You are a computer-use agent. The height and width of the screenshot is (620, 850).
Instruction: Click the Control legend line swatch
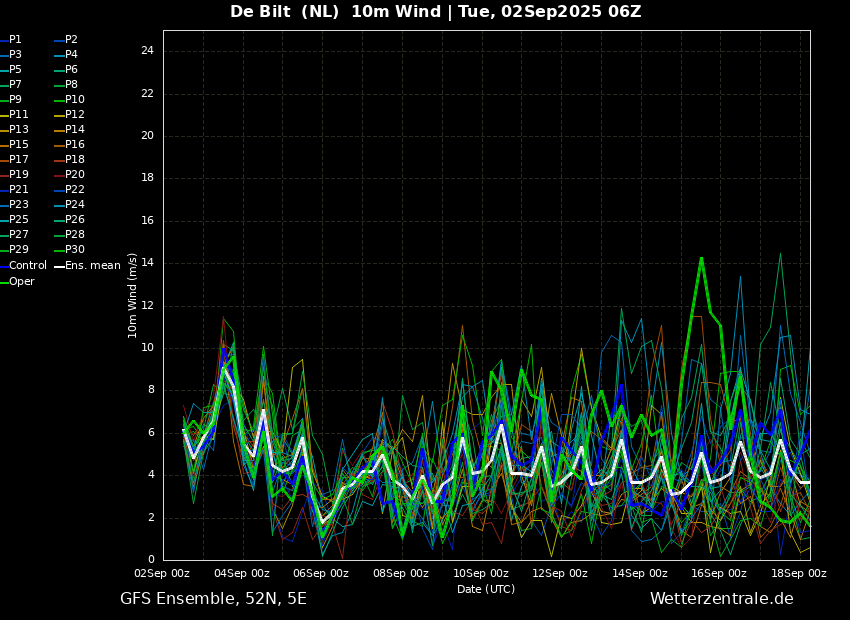[4, 266]
